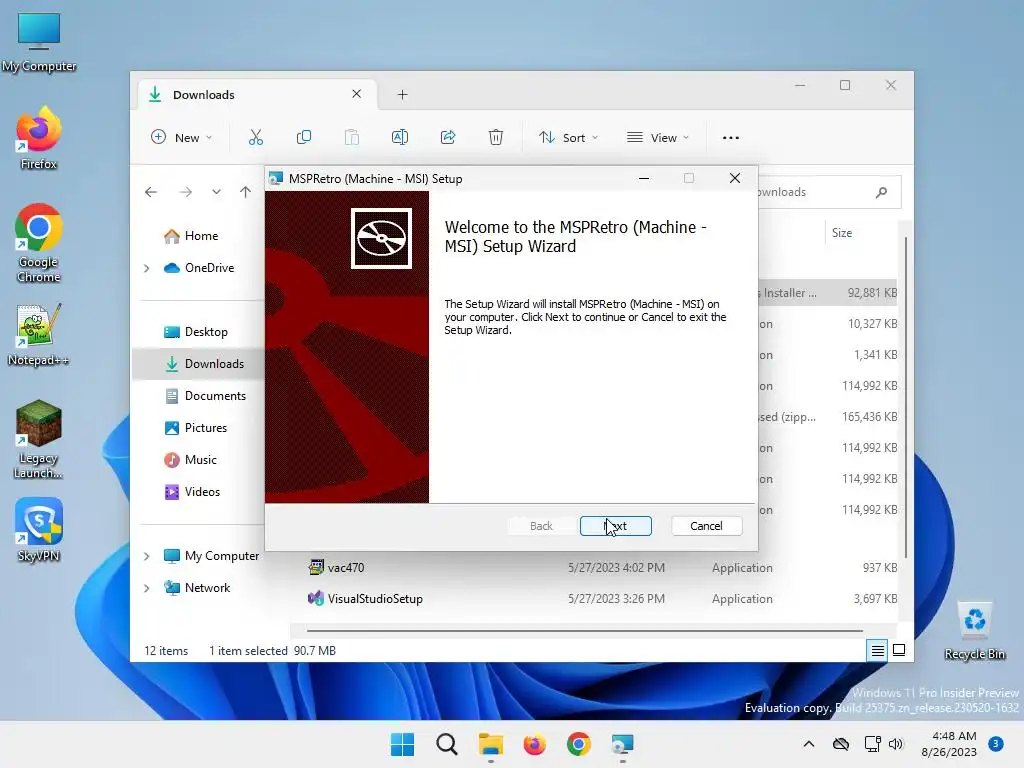
Task: Open the Windows Start menu
Action: point(402,744)
